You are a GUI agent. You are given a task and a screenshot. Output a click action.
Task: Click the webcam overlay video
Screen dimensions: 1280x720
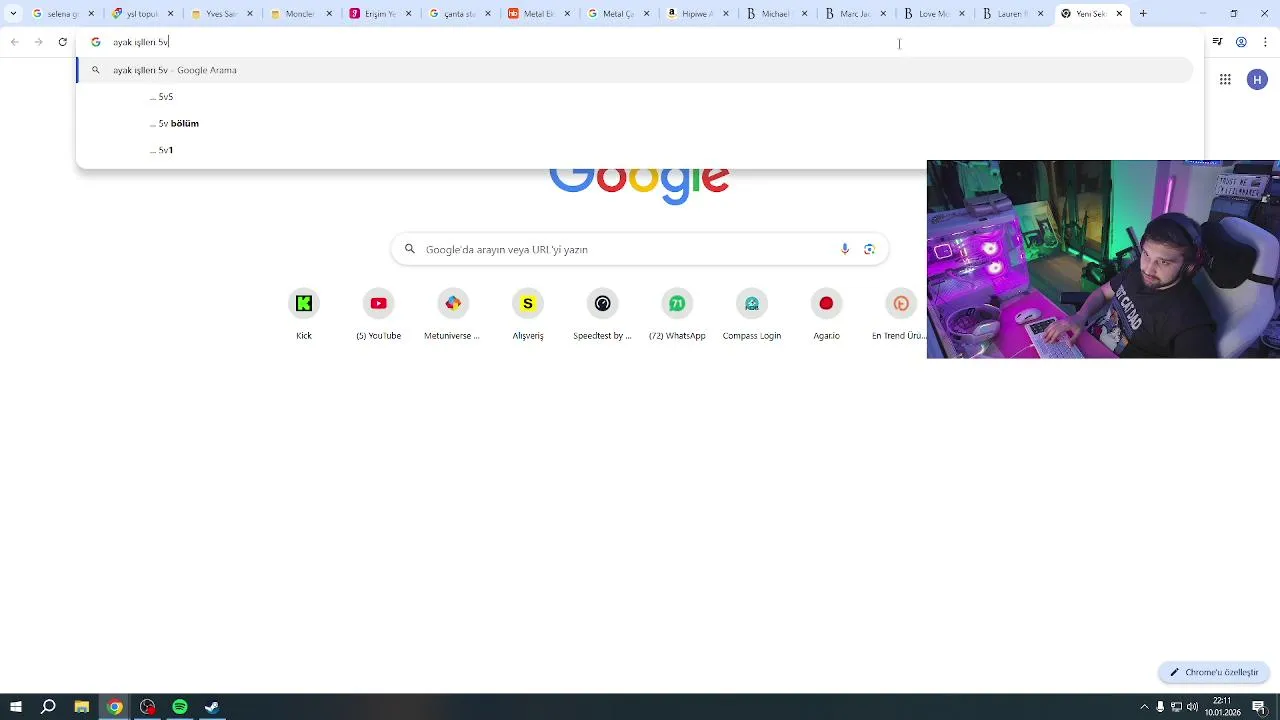1103,259
